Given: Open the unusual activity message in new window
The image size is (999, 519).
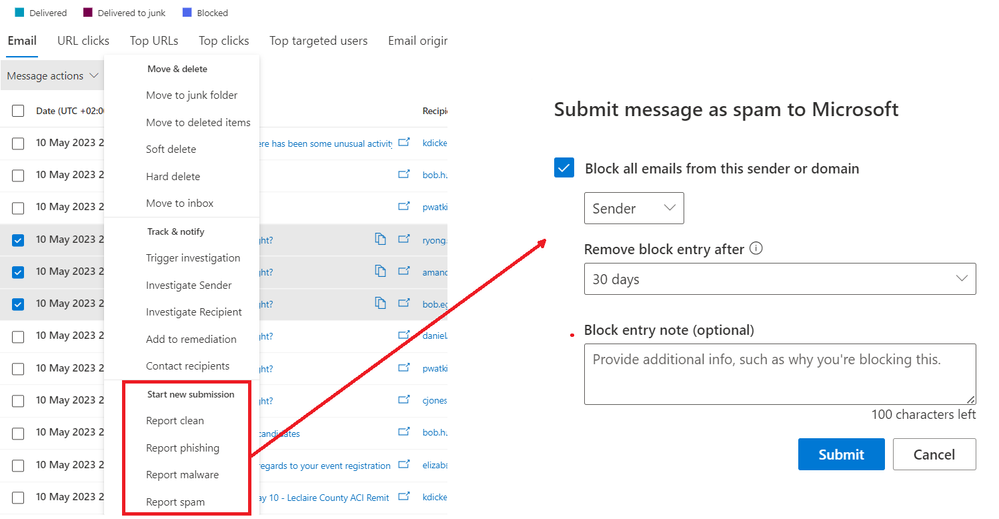Looking at the screenshot, I should tap(404, 142).
